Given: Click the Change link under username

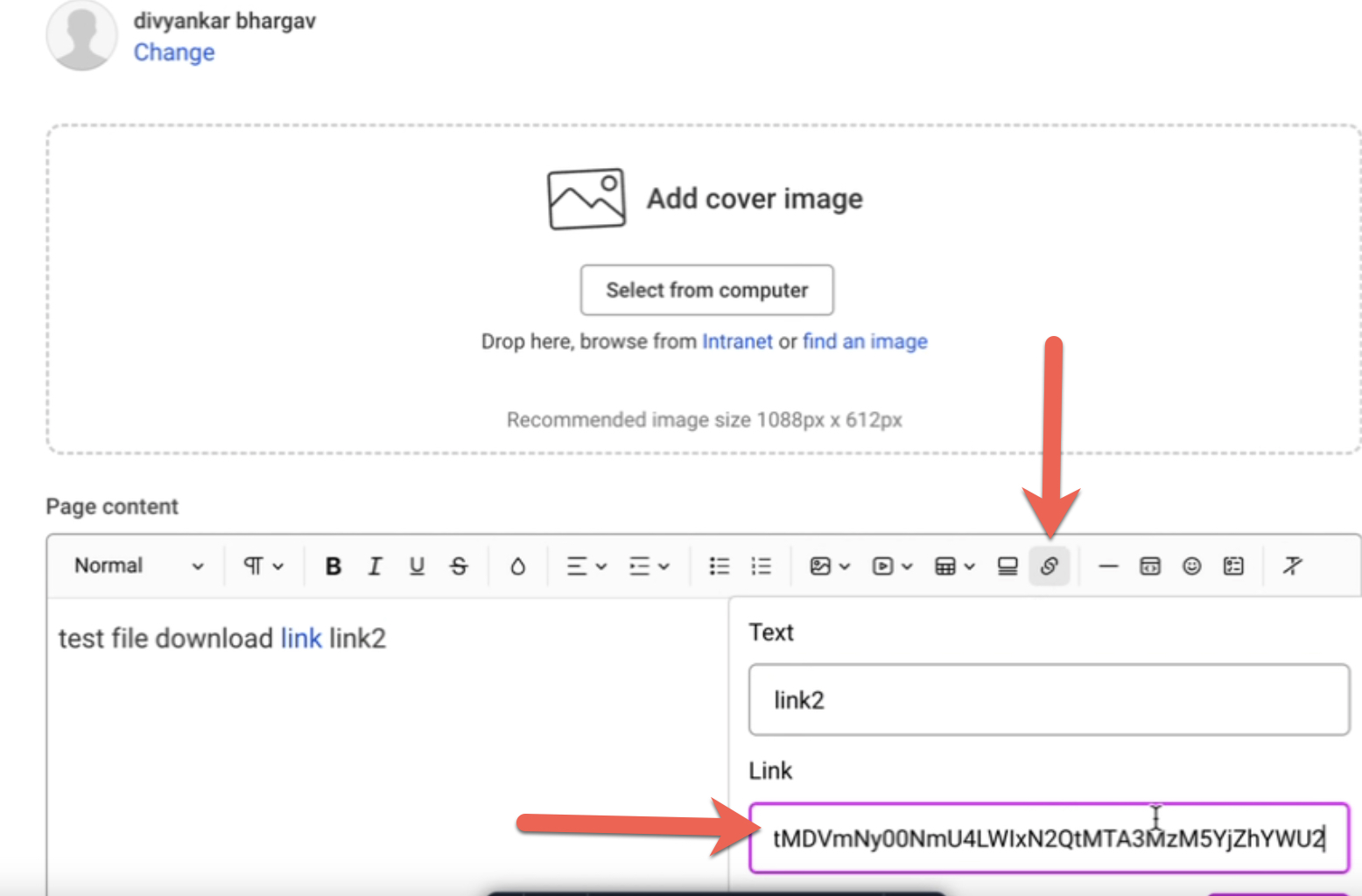Looking at the screenshot, I should (174, 52).
